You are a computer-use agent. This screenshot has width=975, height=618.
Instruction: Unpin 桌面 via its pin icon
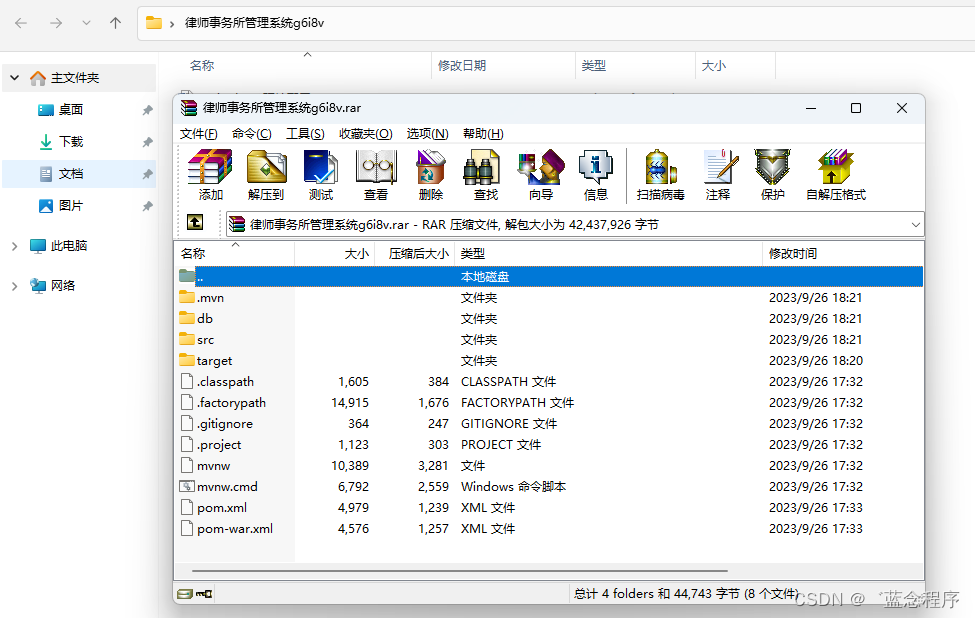tap(147, 110)
